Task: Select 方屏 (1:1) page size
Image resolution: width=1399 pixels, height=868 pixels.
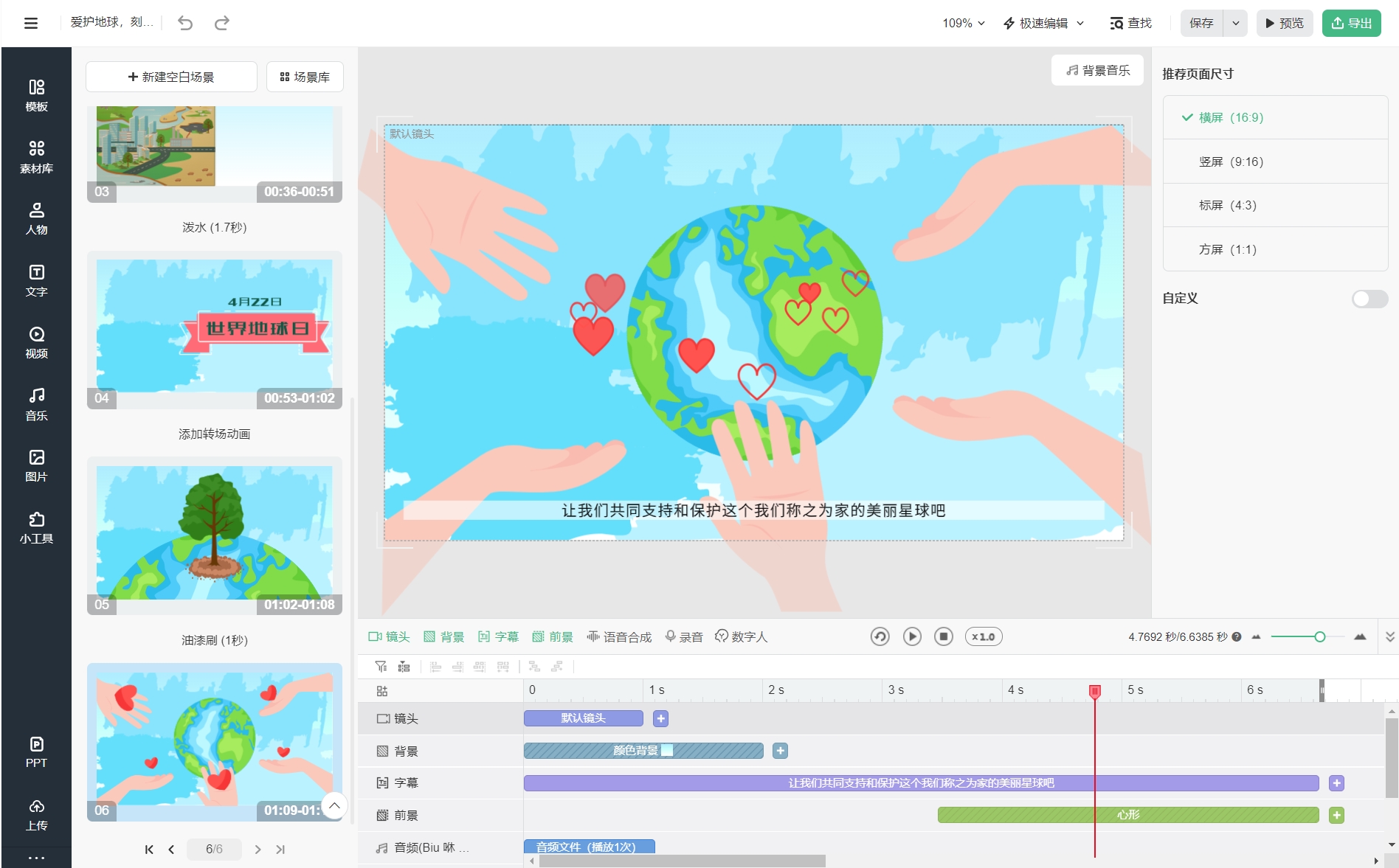Action: 1275,249
